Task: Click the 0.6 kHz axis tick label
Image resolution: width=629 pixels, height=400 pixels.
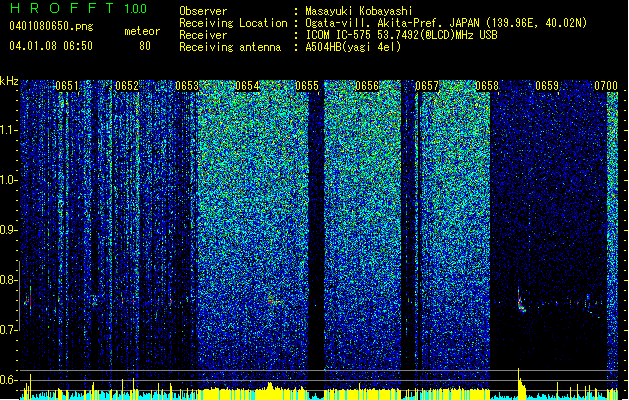Action: (8, 380)
